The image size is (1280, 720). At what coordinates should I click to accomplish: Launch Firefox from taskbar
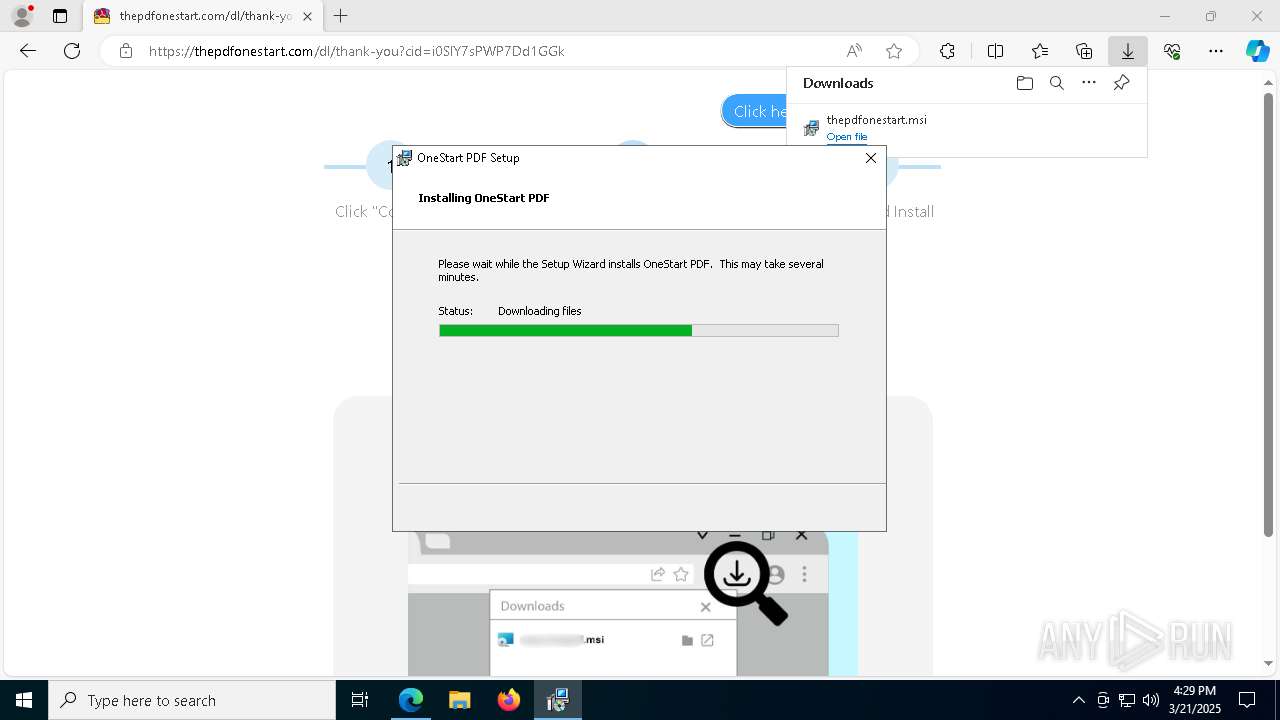(509, 700)
